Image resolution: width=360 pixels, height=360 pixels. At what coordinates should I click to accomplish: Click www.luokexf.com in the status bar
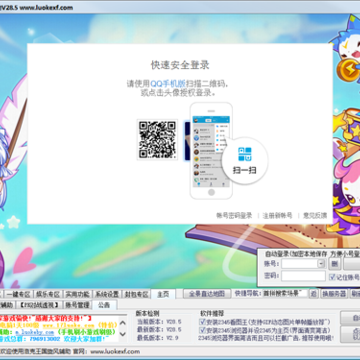(x=115, y=351)
